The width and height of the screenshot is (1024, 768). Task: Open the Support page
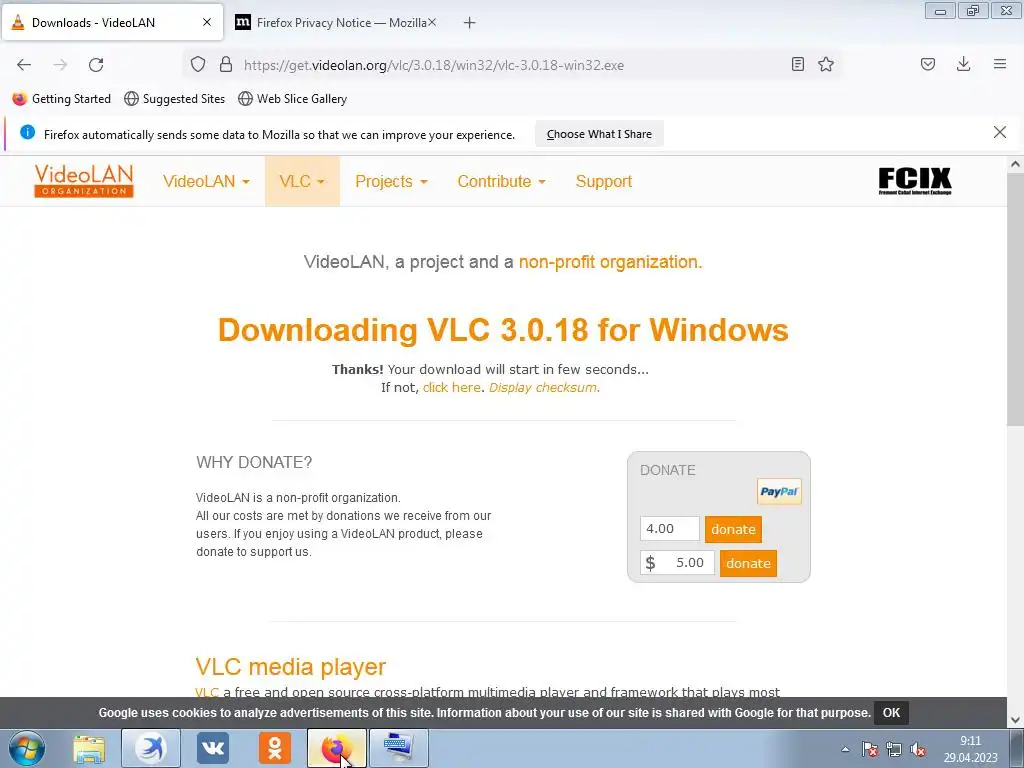tap(603, 182)
